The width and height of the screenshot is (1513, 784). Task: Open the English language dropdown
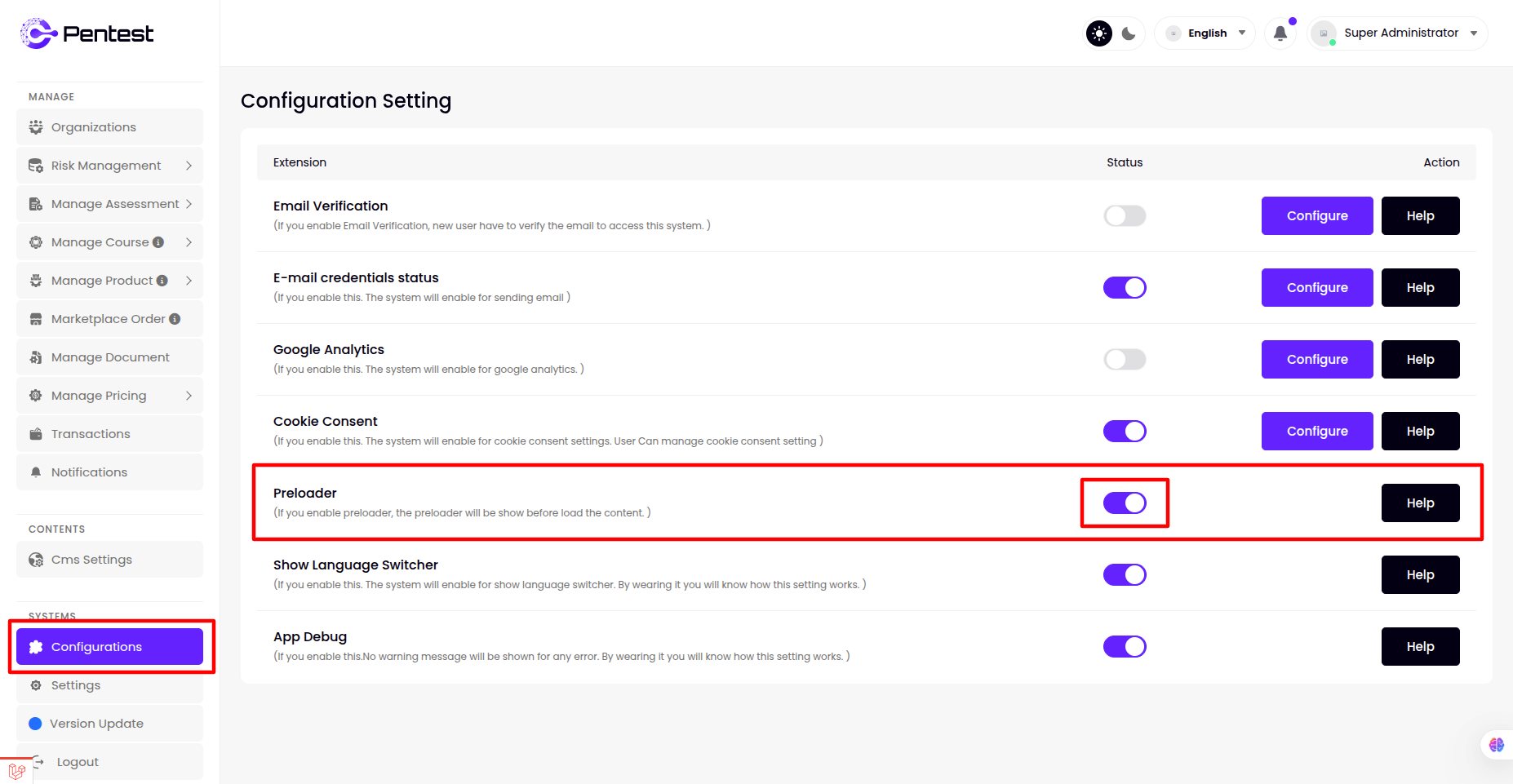click(1206, 33)
